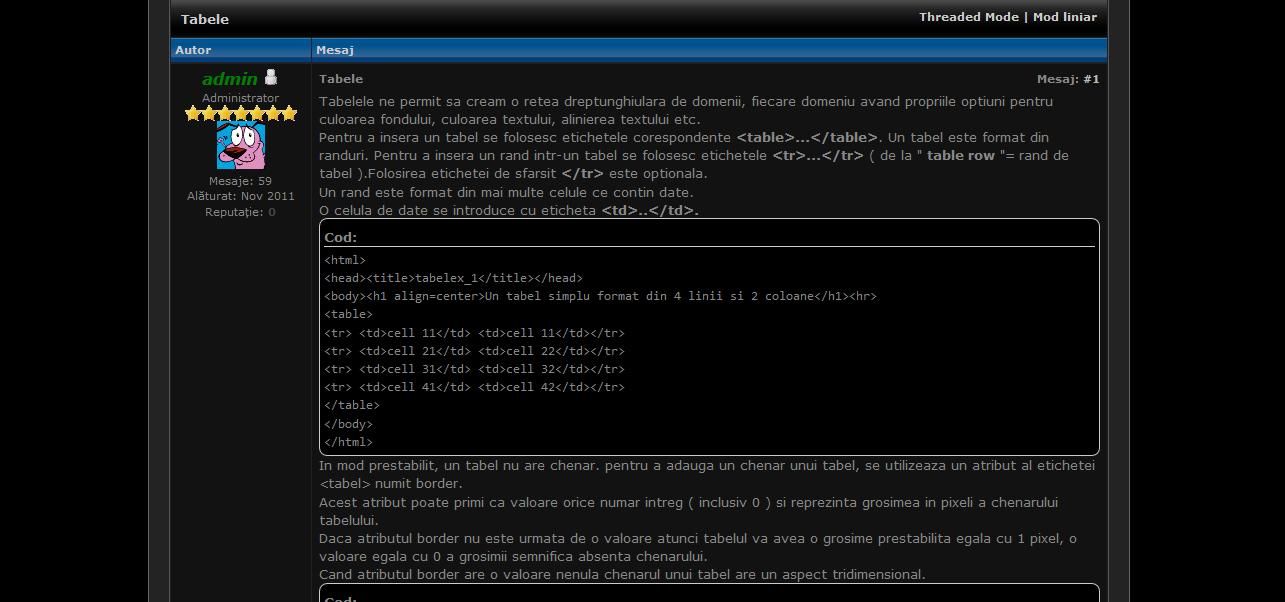
Task: Click the Mesaje: 59 post count
Action: [240, 181]
